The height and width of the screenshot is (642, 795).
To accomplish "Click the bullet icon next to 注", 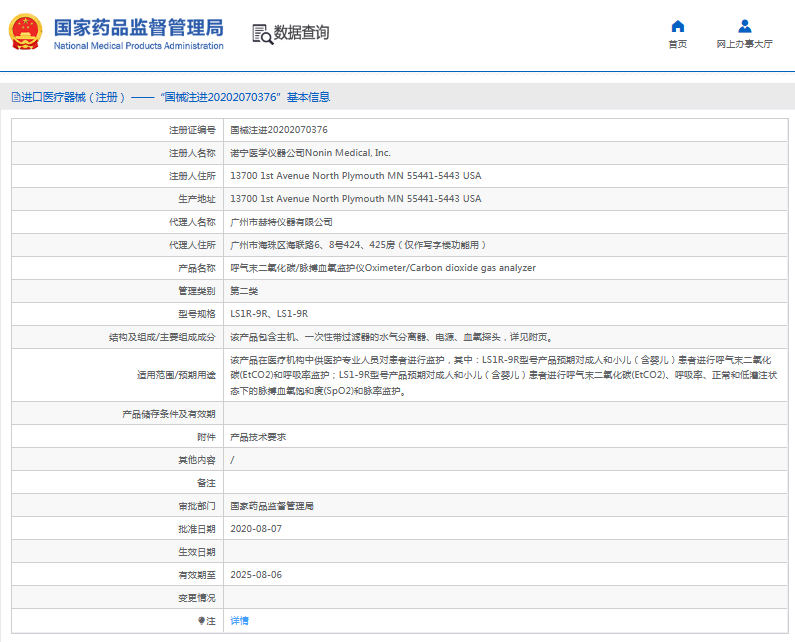I will [202, 621].
